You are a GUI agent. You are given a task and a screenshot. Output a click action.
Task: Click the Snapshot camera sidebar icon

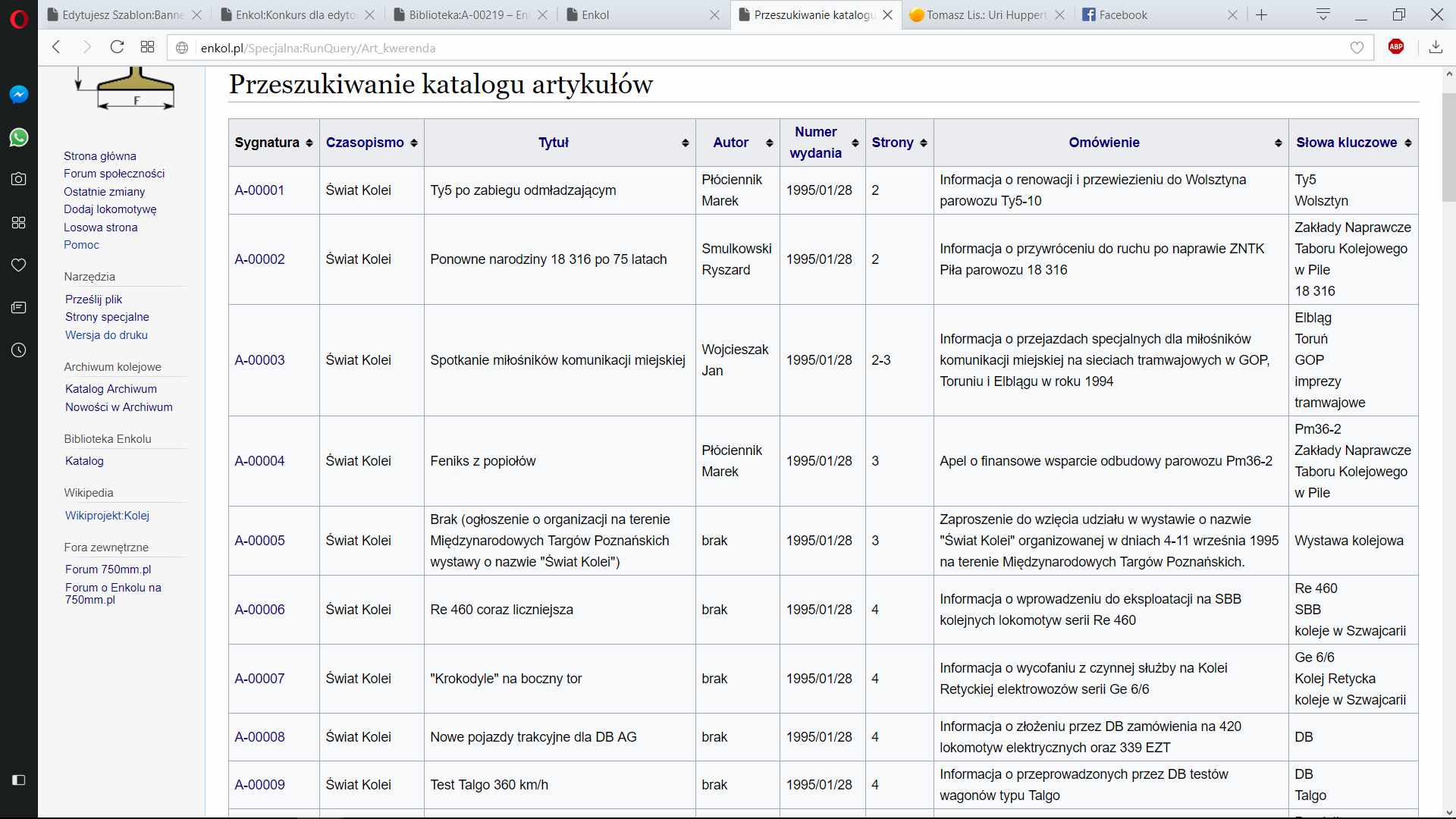coord(19,179)
